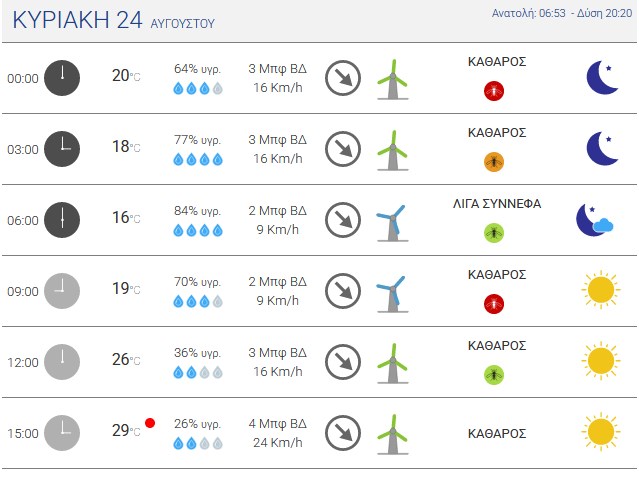Click the moon with cloud icon at 06:00
This screenshot has height=478, width=639.
pyautogui.click(x=595, y=220)
